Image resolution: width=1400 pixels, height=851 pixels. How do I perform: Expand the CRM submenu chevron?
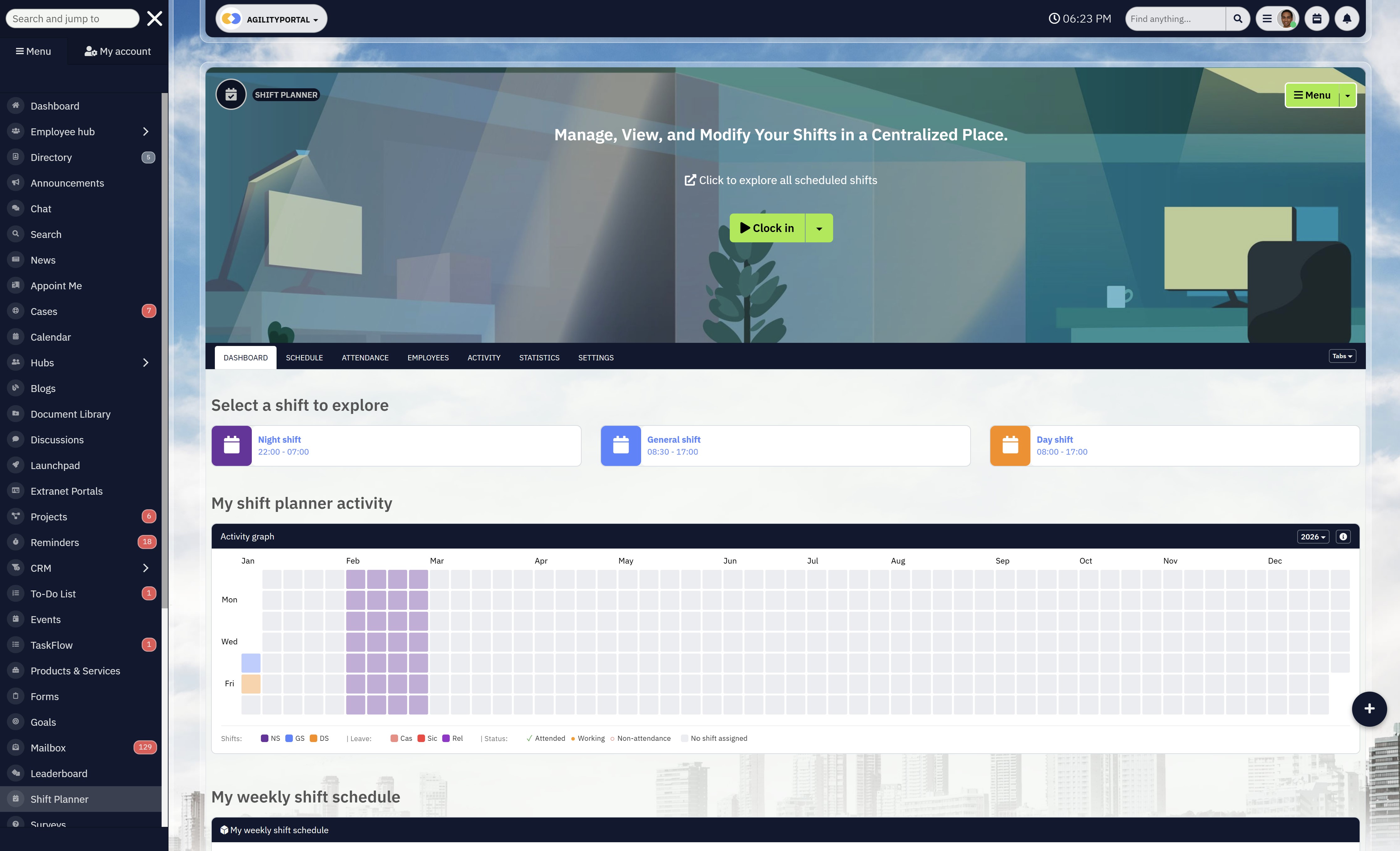[145, 568]
